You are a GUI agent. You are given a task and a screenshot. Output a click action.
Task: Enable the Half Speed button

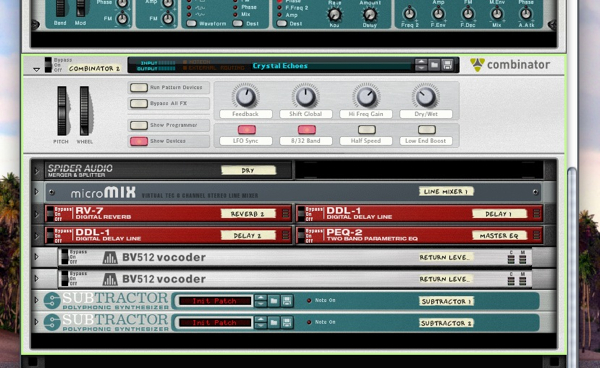pyautogui.click(x=367, y=130)
